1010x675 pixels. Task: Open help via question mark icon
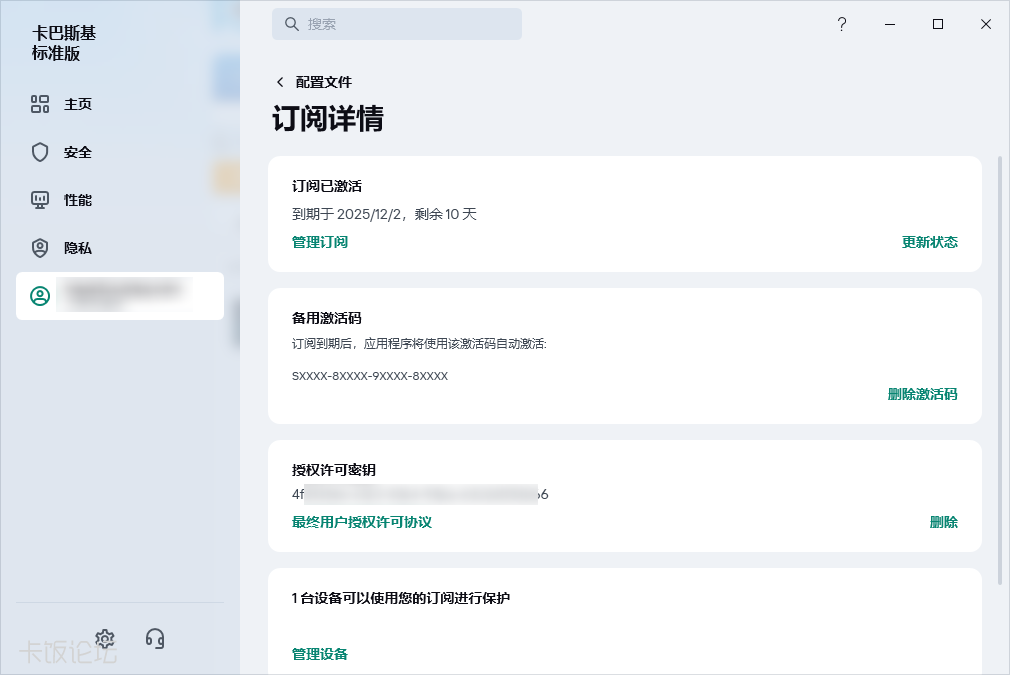pos(842,23)
